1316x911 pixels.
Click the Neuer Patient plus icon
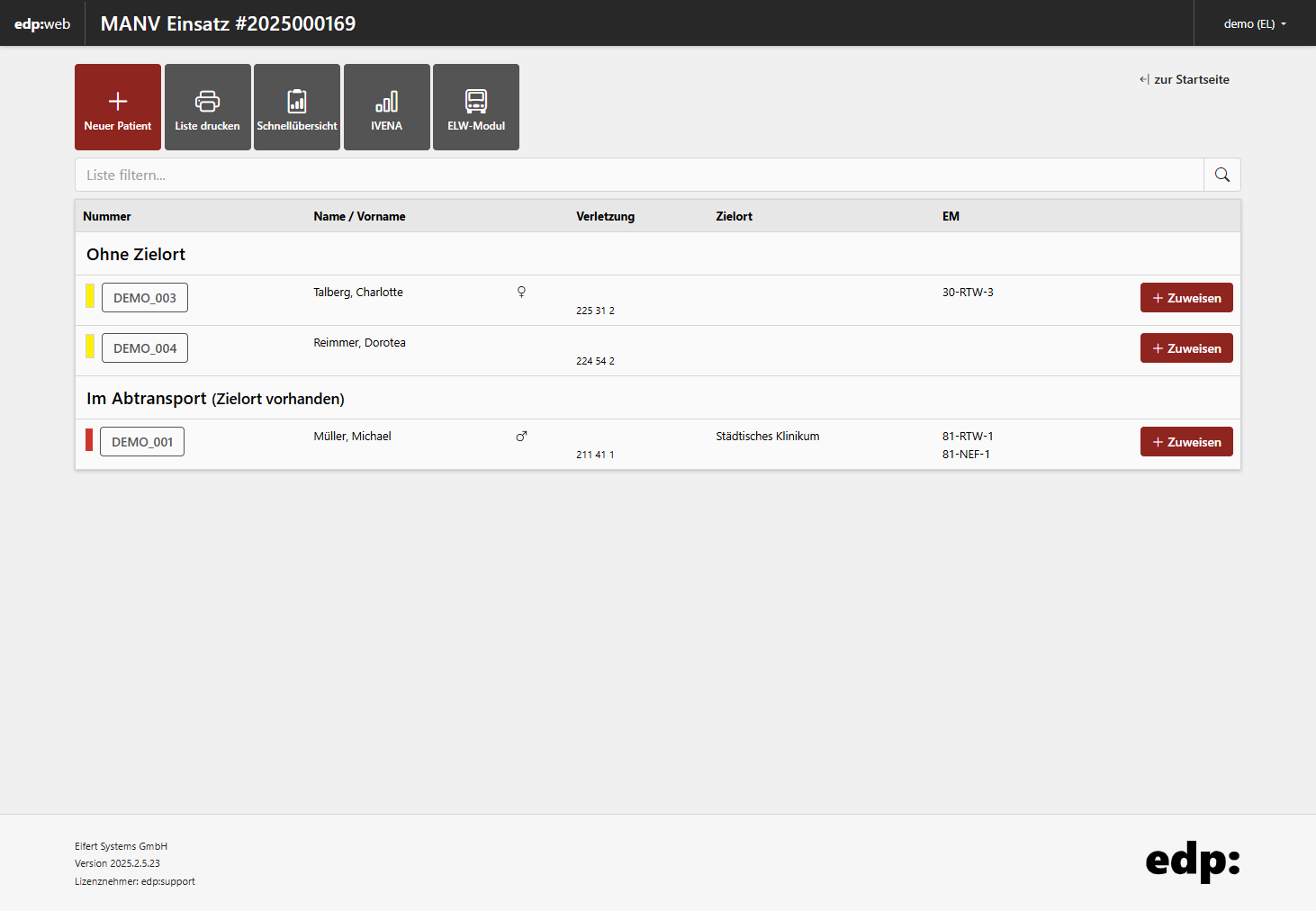pyautogui.click(x=118, y=102)
